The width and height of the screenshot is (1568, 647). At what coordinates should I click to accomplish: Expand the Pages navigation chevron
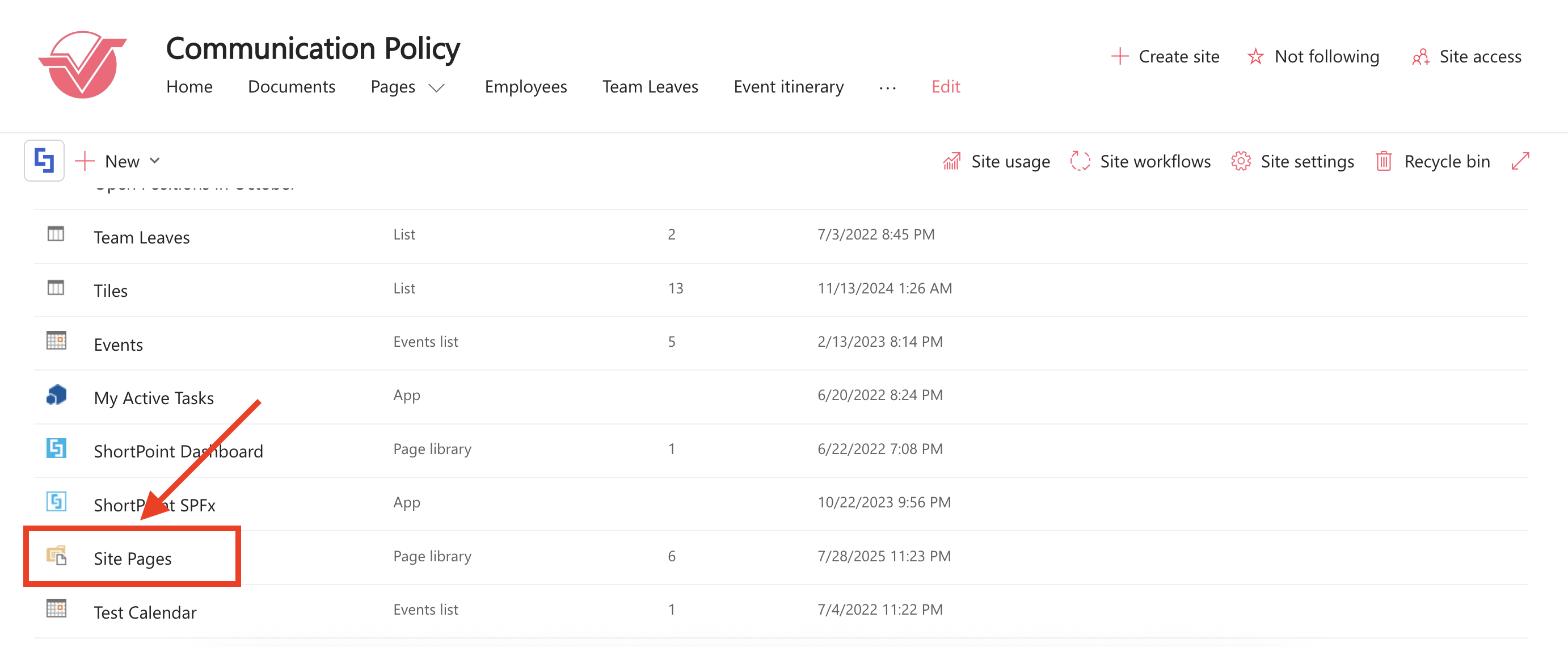point(436,88)
